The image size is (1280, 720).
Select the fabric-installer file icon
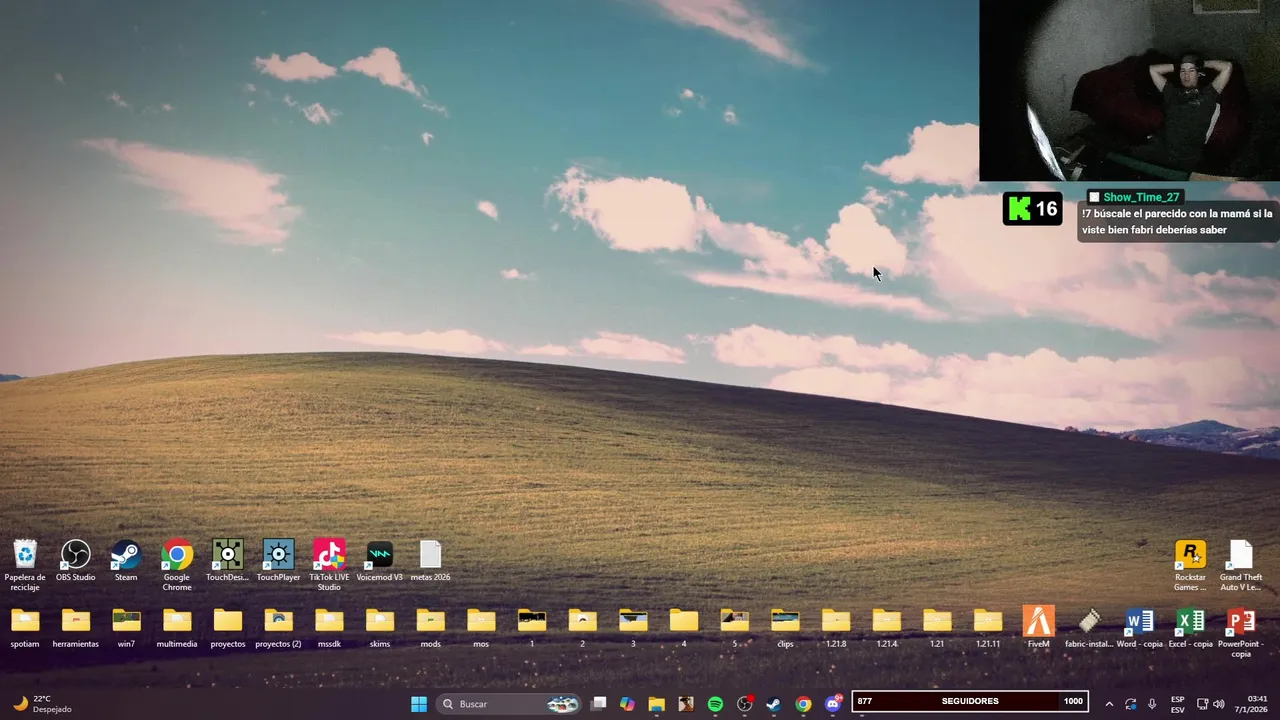[x=1089, y=629]
